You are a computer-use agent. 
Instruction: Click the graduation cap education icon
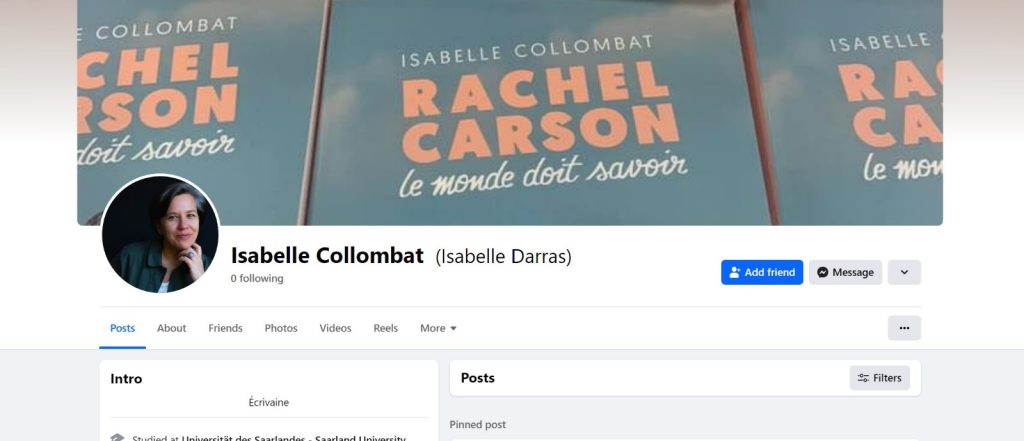point(117,438)
